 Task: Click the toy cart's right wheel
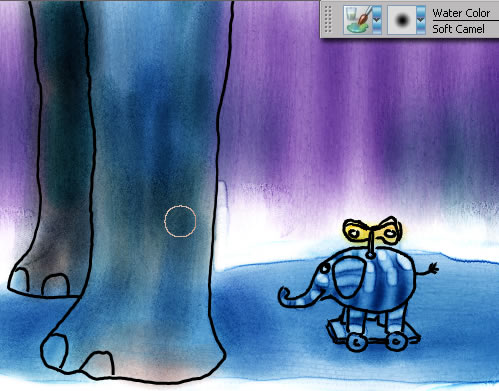396,341
